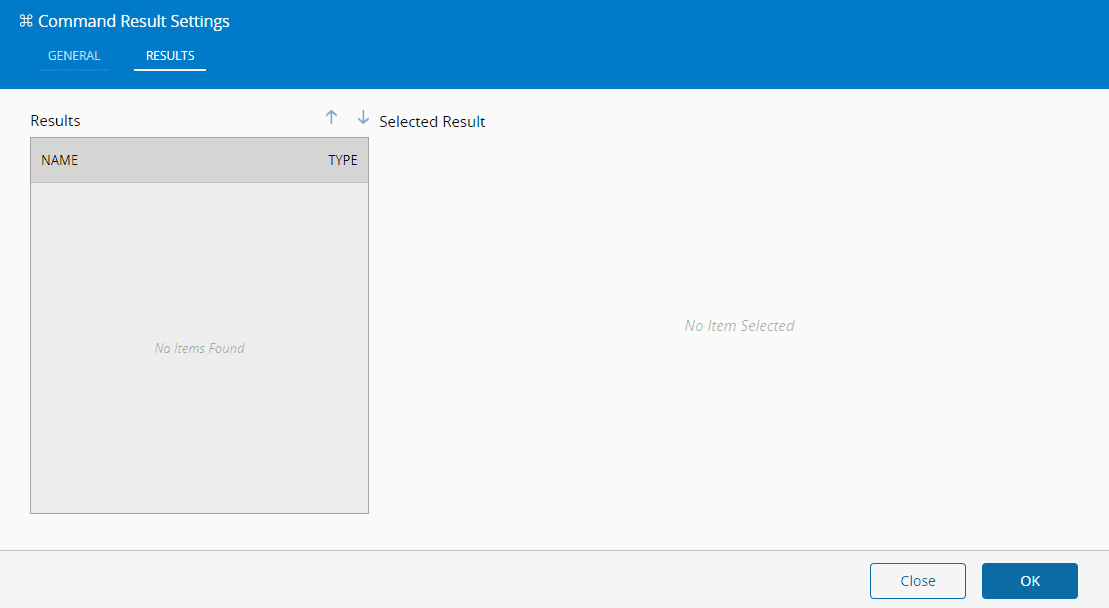
Task: Sort results by TYPE column header
Action: (x=343, y=160)
